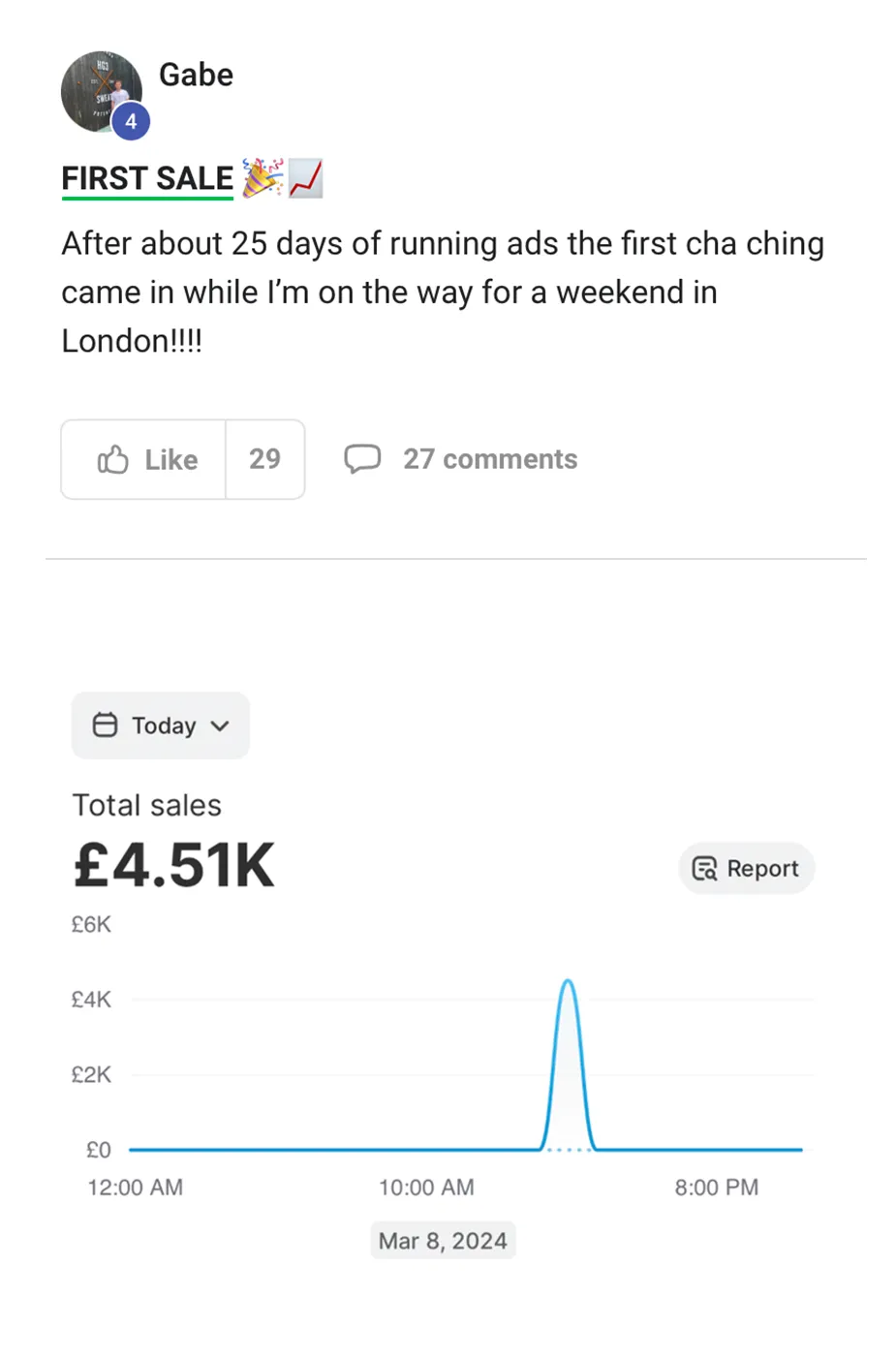Click the calendar icon beside Today
Screen dimensions: 896x1359
(x=105, y=726)
